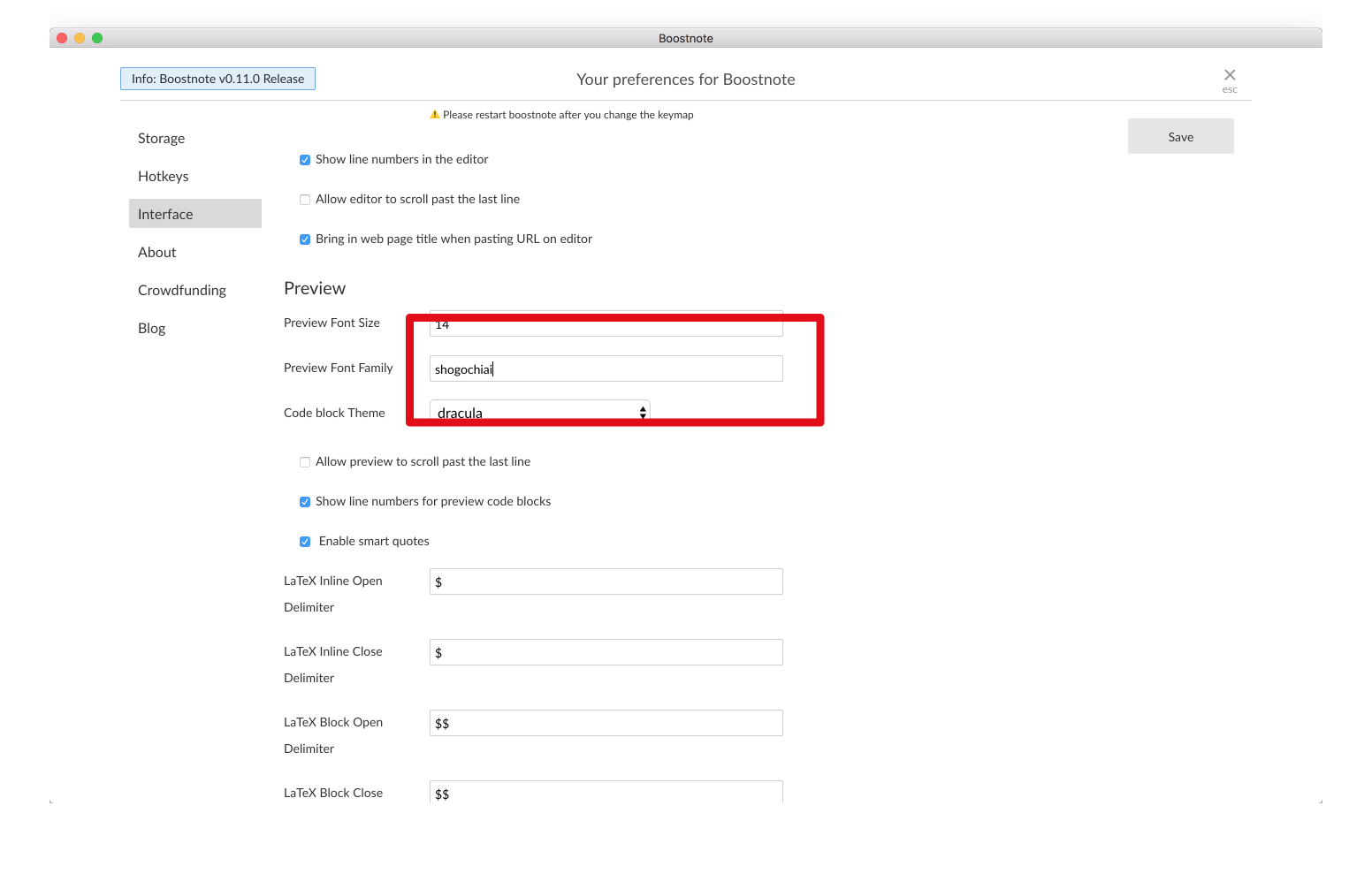Viewport: 1372px width, 874px height.
Task: Select the About section
Action: click(x=156, y=252)
